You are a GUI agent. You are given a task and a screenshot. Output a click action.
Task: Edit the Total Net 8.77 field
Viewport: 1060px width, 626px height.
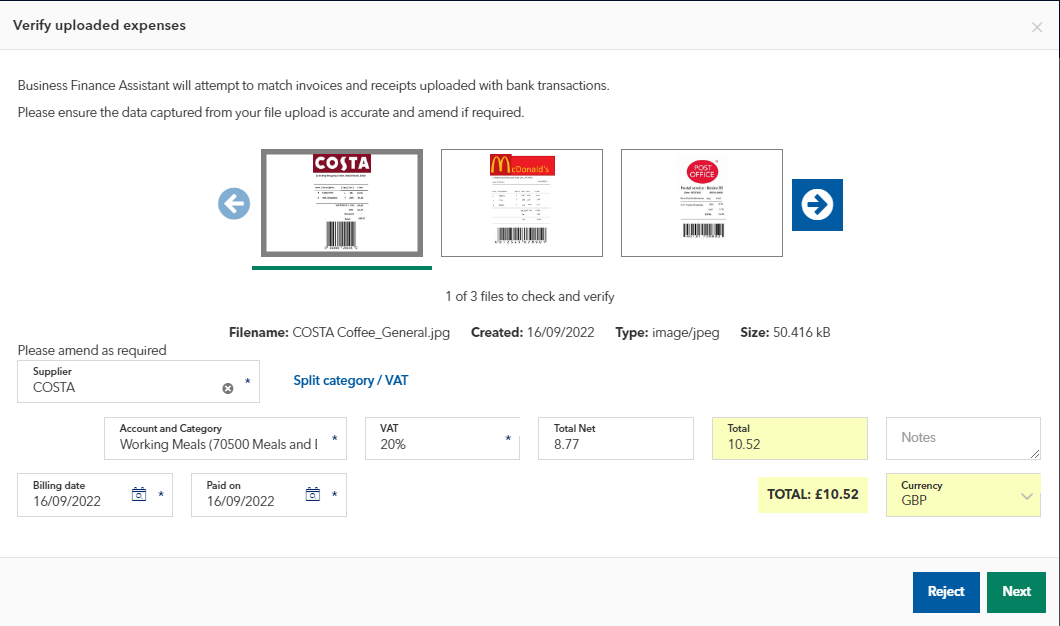(x=616, y=438)
